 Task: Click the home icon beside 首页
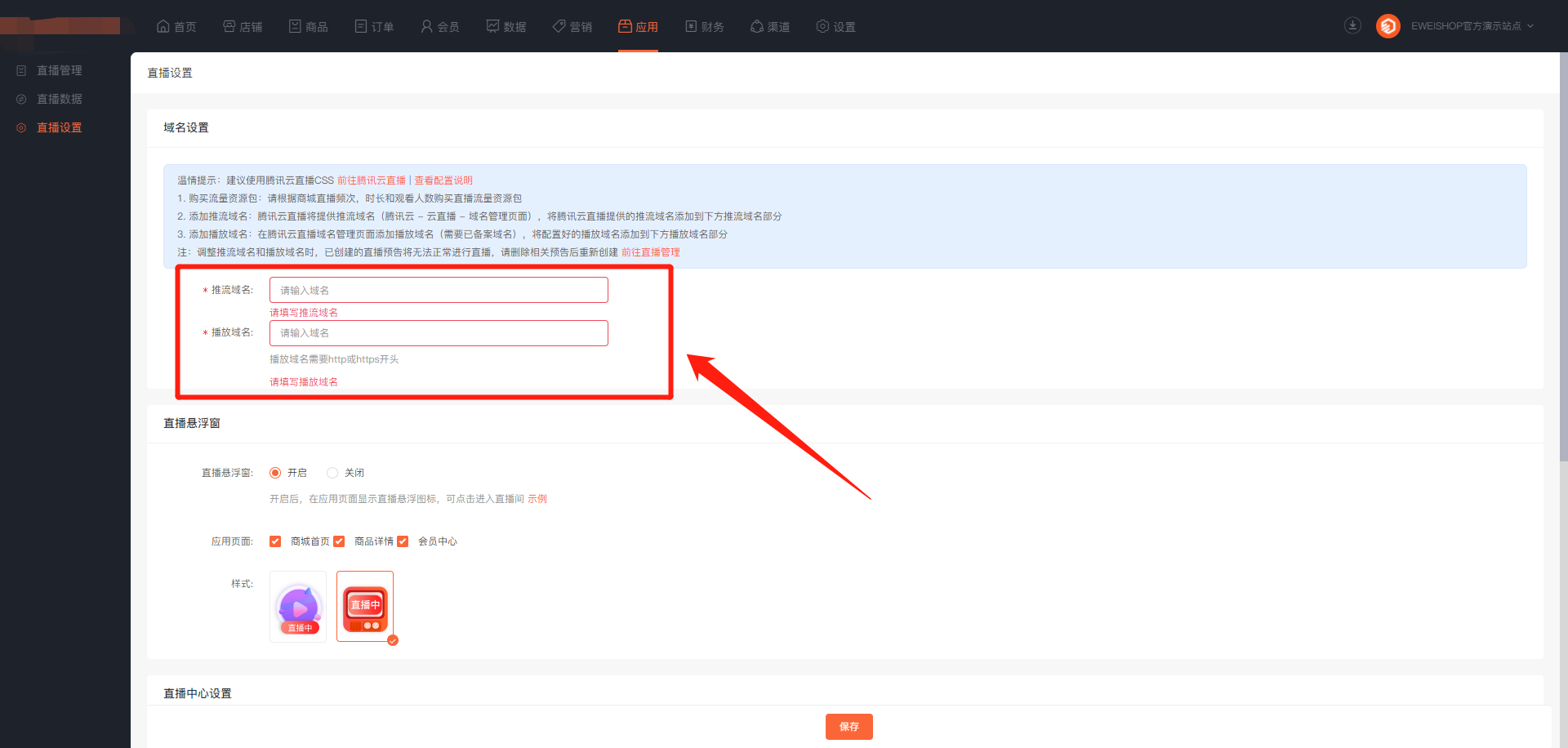[163, 26]
